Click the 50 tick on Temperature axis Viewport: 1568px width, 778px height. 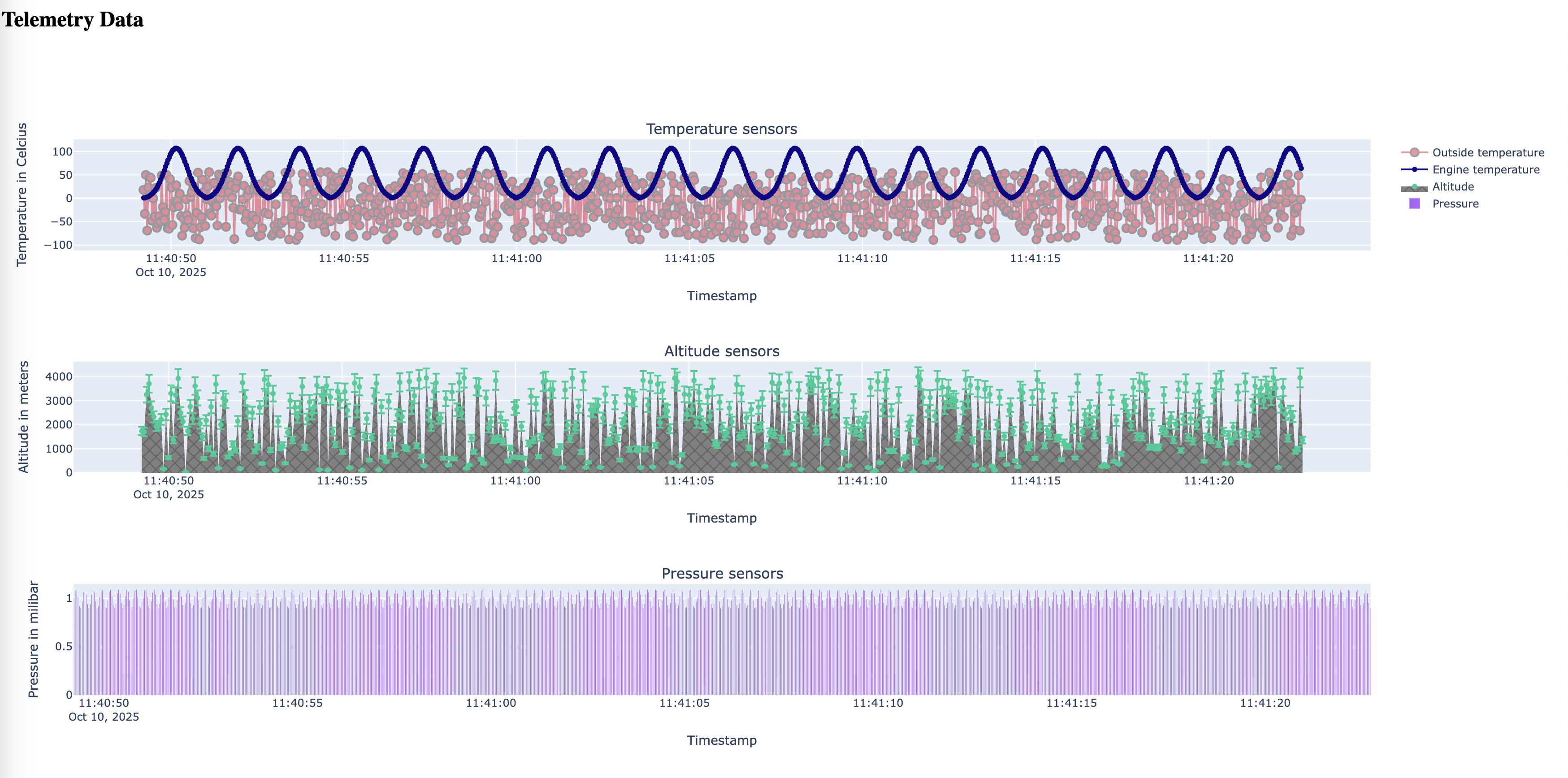pyautogui.click(x=66, y=175)
